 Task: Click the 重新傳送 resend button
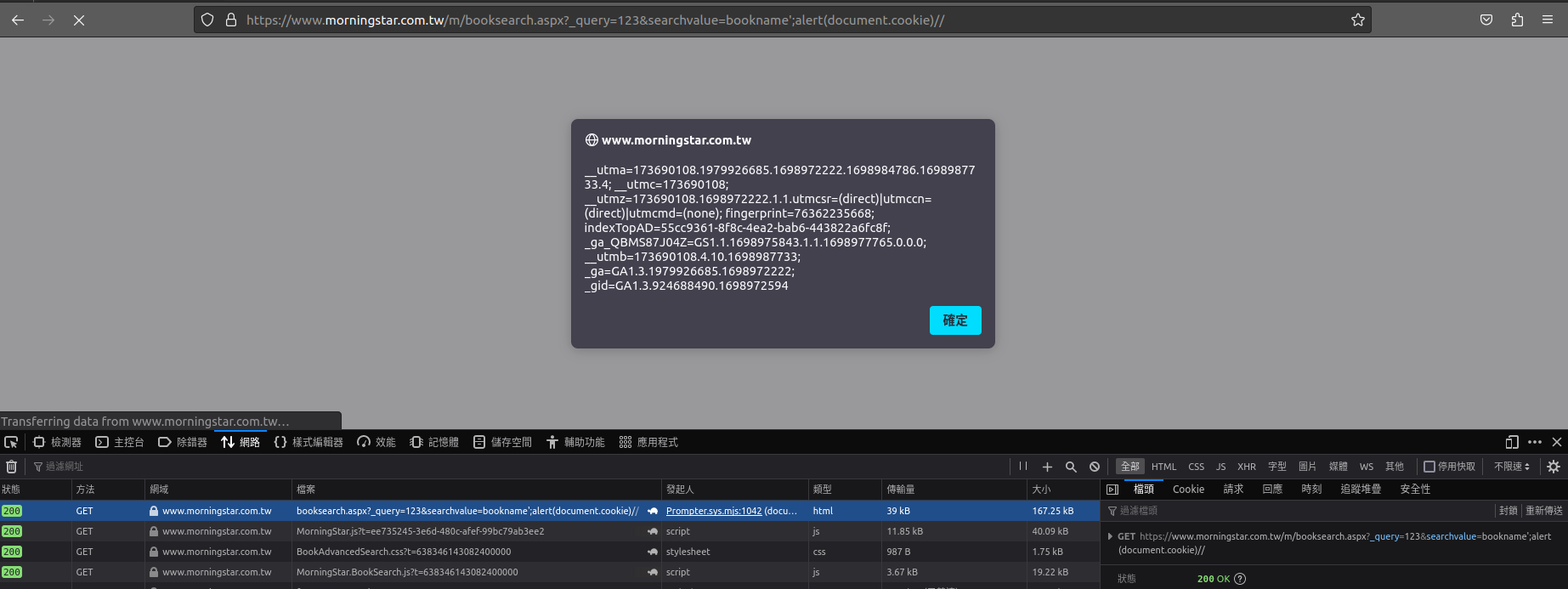pyautogui.click(x=1544, y=511)
